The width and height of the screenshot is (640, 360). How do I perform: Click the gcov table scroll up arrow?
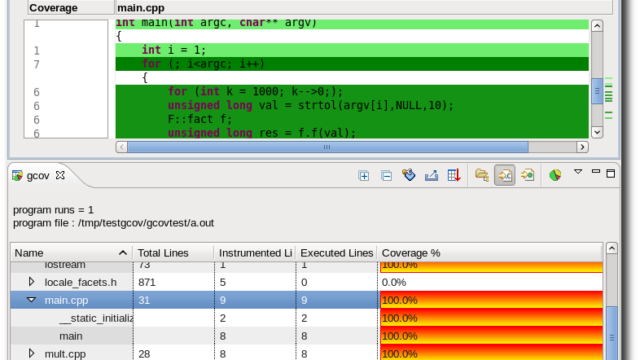coord(611,248)
